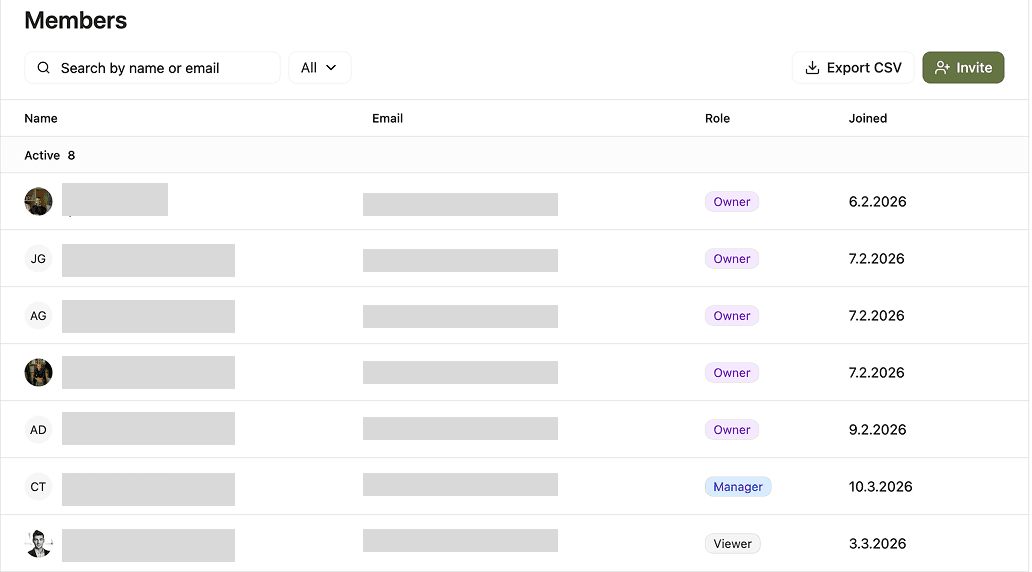Open the All filter dropdown
Image resolution: width=1032 pixels, height=572 pixels.
tap(319, 68)
